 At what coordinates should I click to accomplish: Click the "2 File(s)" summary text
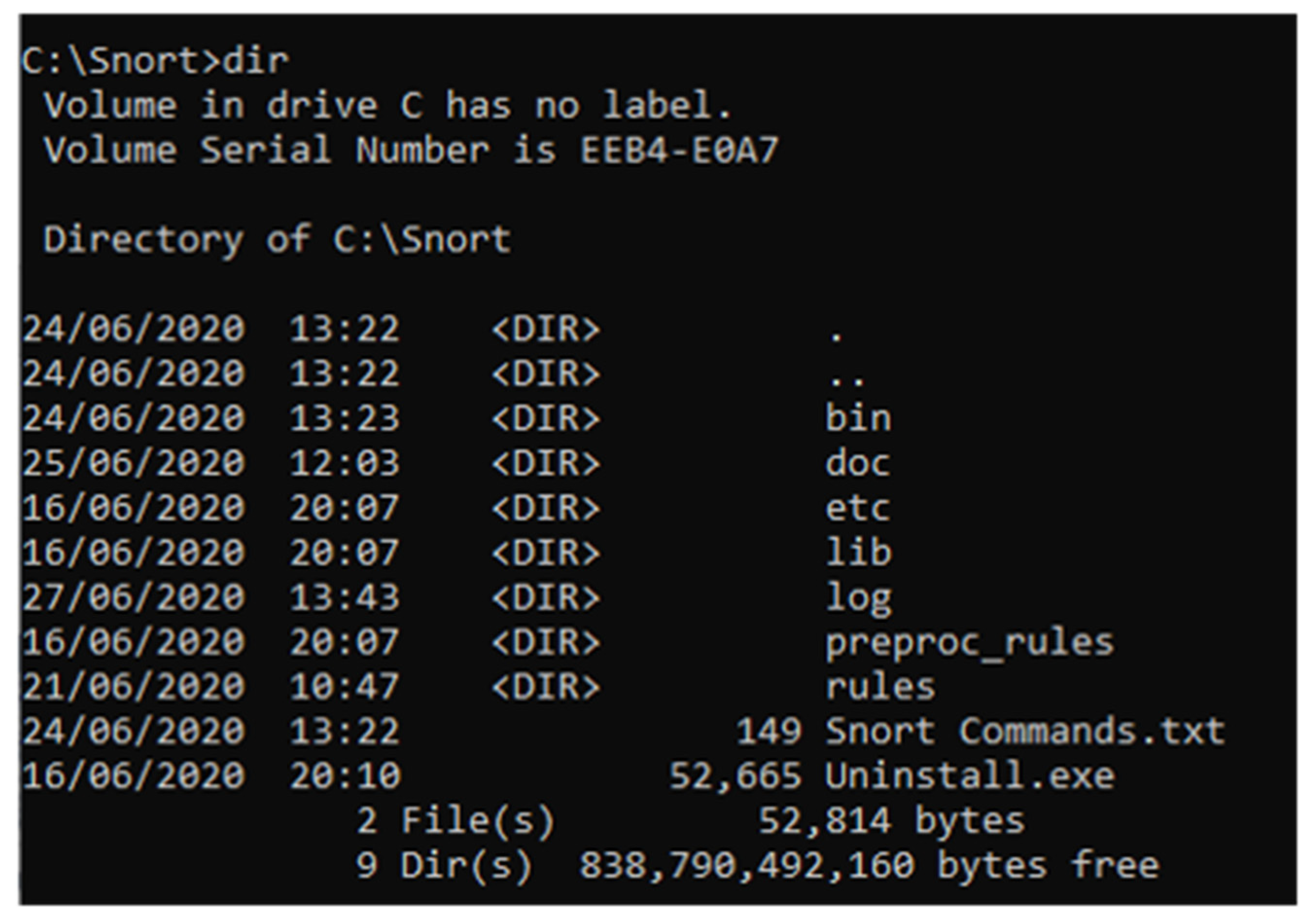coord(456,821)
